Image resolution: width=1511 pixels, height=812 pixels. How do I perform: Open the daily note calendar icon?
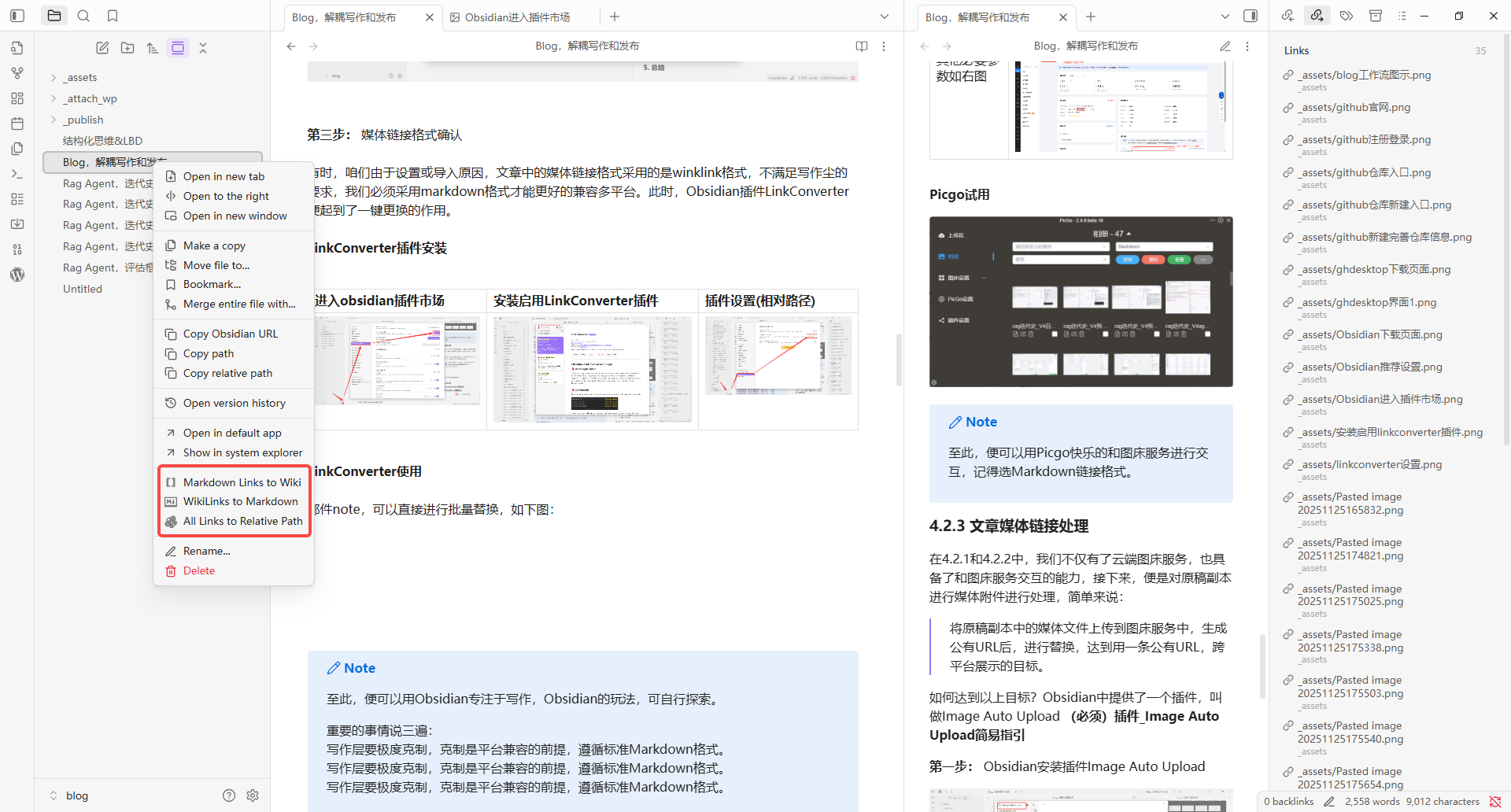17,124
